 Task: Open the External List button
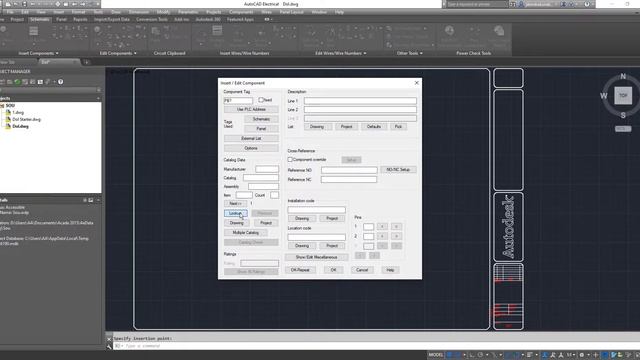pos(251,138)
